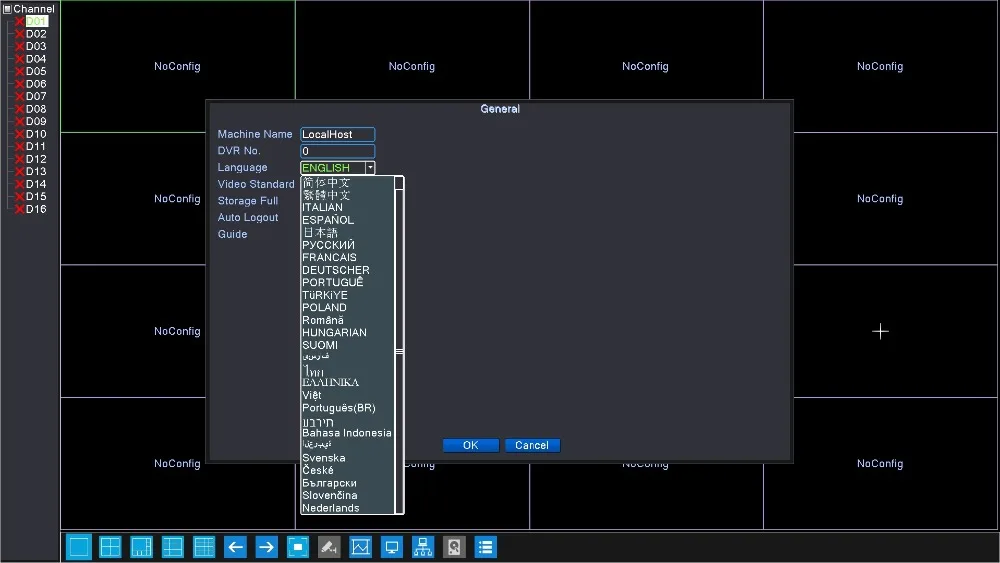Select SUOMI language option

tap(320, 345)
